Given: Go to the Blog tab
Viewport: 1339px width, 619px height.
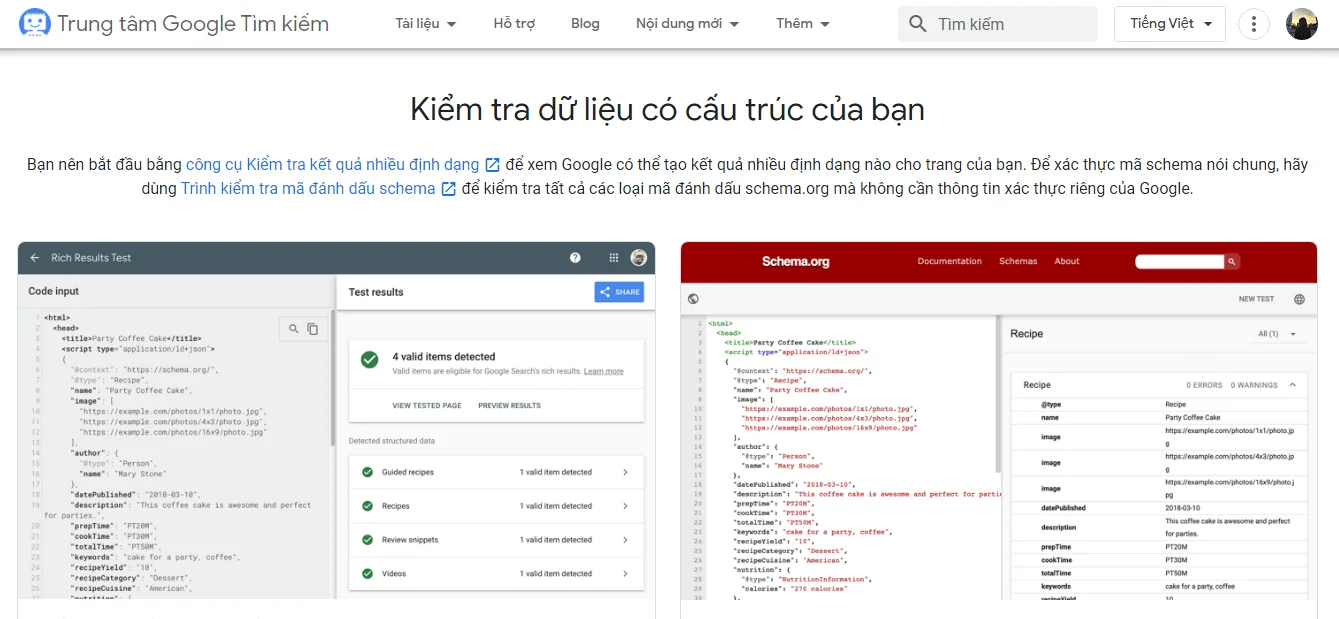Looking at the screenshot, I should click(585, 24).
